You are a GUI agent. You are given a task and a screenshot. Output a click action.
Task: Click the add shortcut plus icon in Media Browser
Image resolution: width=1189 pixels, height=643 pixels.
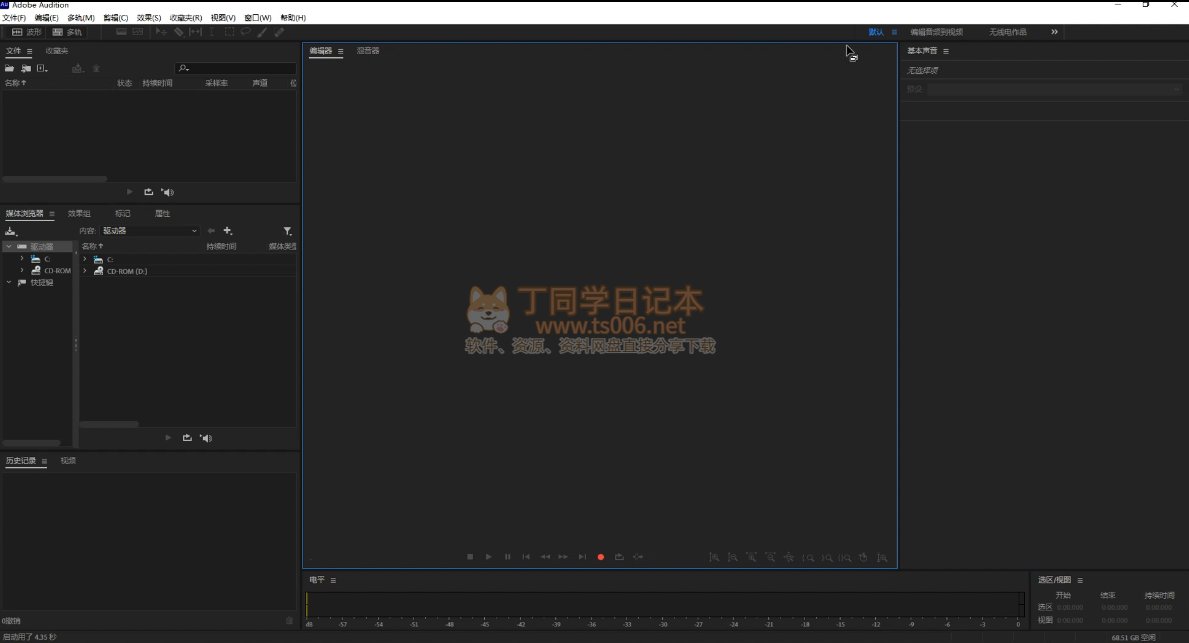[x=228, y=231]
